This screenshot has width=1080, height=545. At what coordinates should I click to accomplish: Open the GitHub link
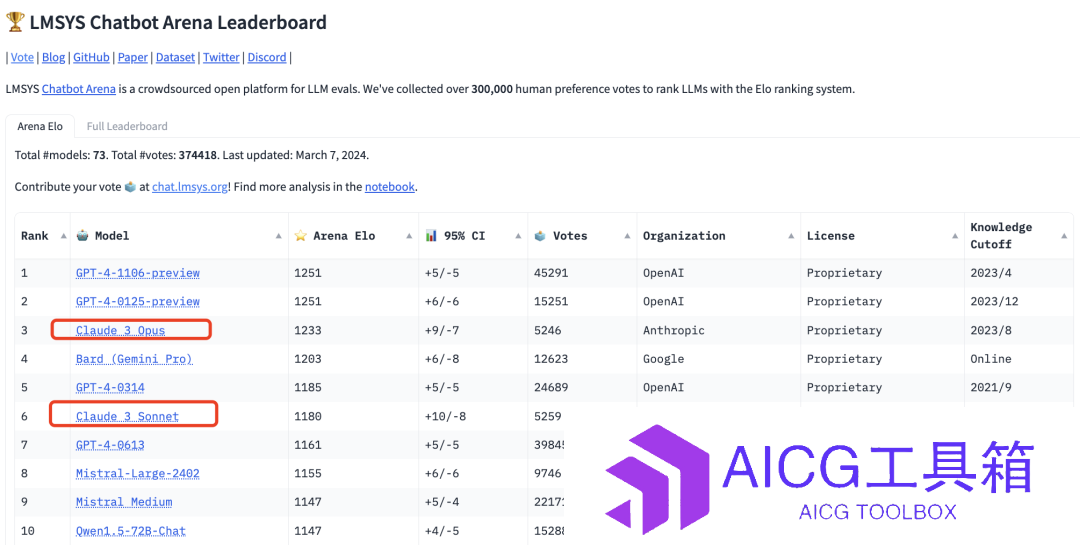92,57
